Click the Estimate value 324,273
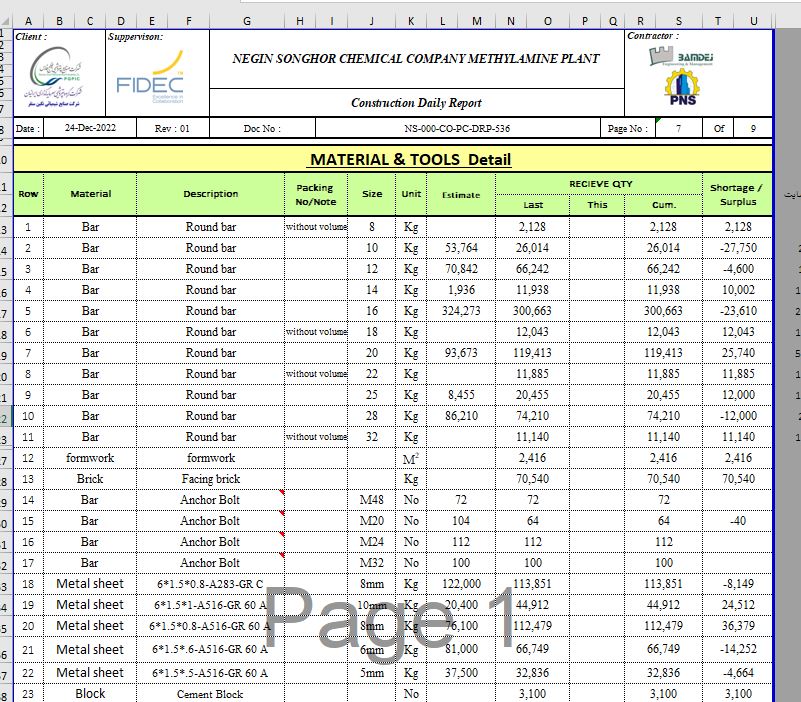The height and width of the screenshot is (702, 801). point(461,311)
